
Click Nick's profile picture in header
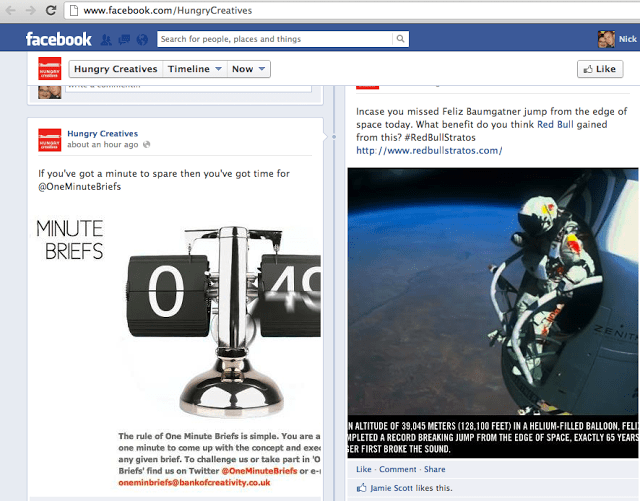604,40
